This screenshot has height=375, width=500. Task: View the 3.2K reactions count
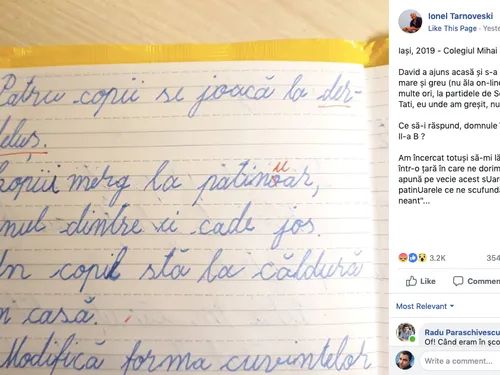437,258
